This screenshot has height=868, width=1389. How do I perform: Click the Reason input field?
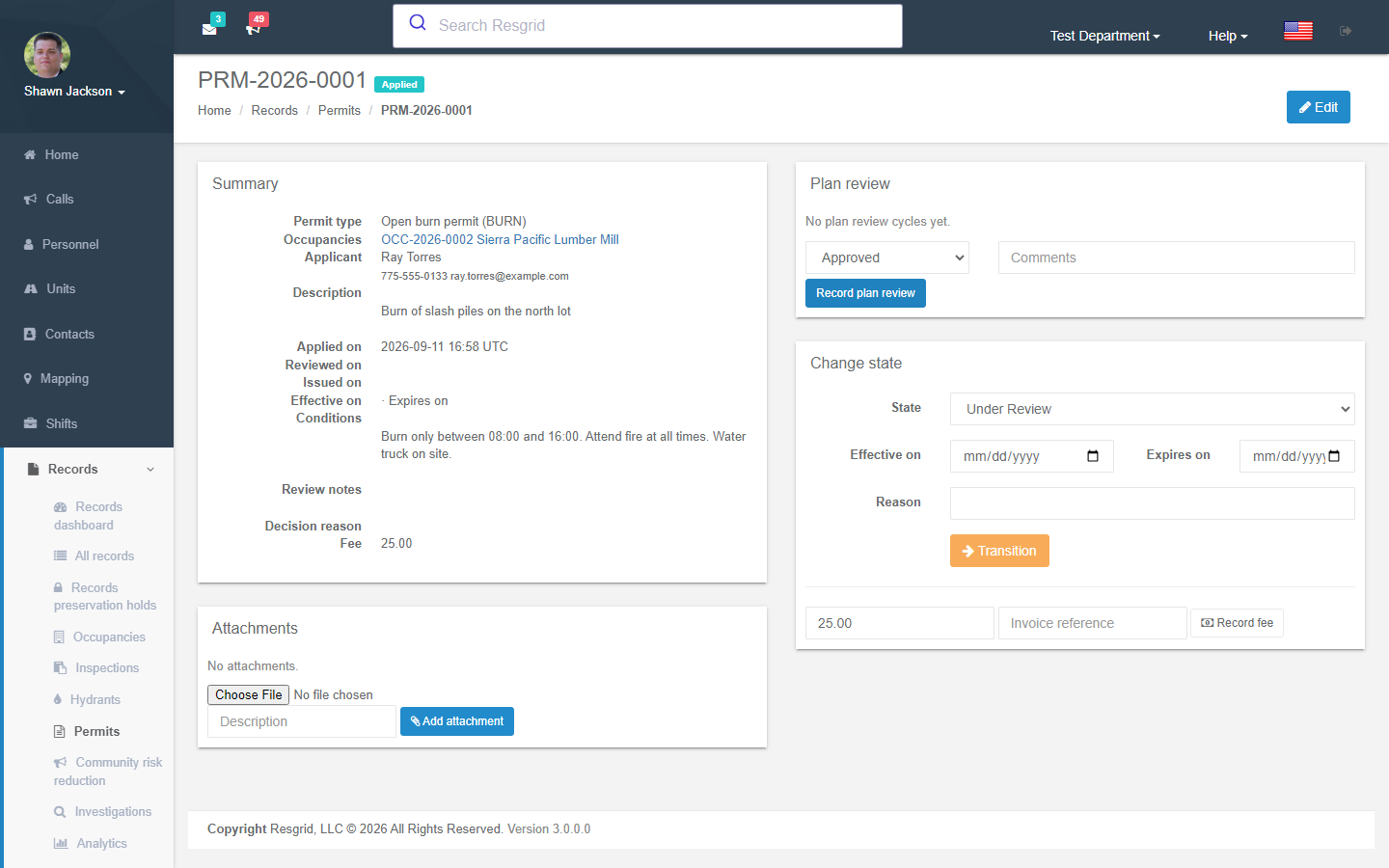click(x=1153, y=503)
